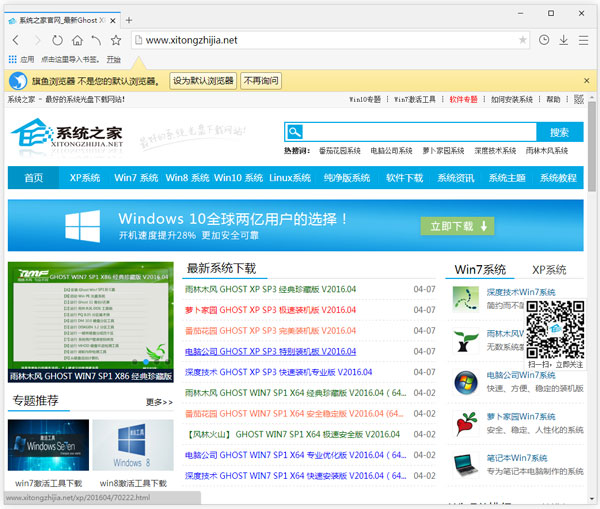600x509 pixels.
Task: Open 深度技术 GHOST XP SP3 快速装机专业版 link
Action: (x=278, y=372)
